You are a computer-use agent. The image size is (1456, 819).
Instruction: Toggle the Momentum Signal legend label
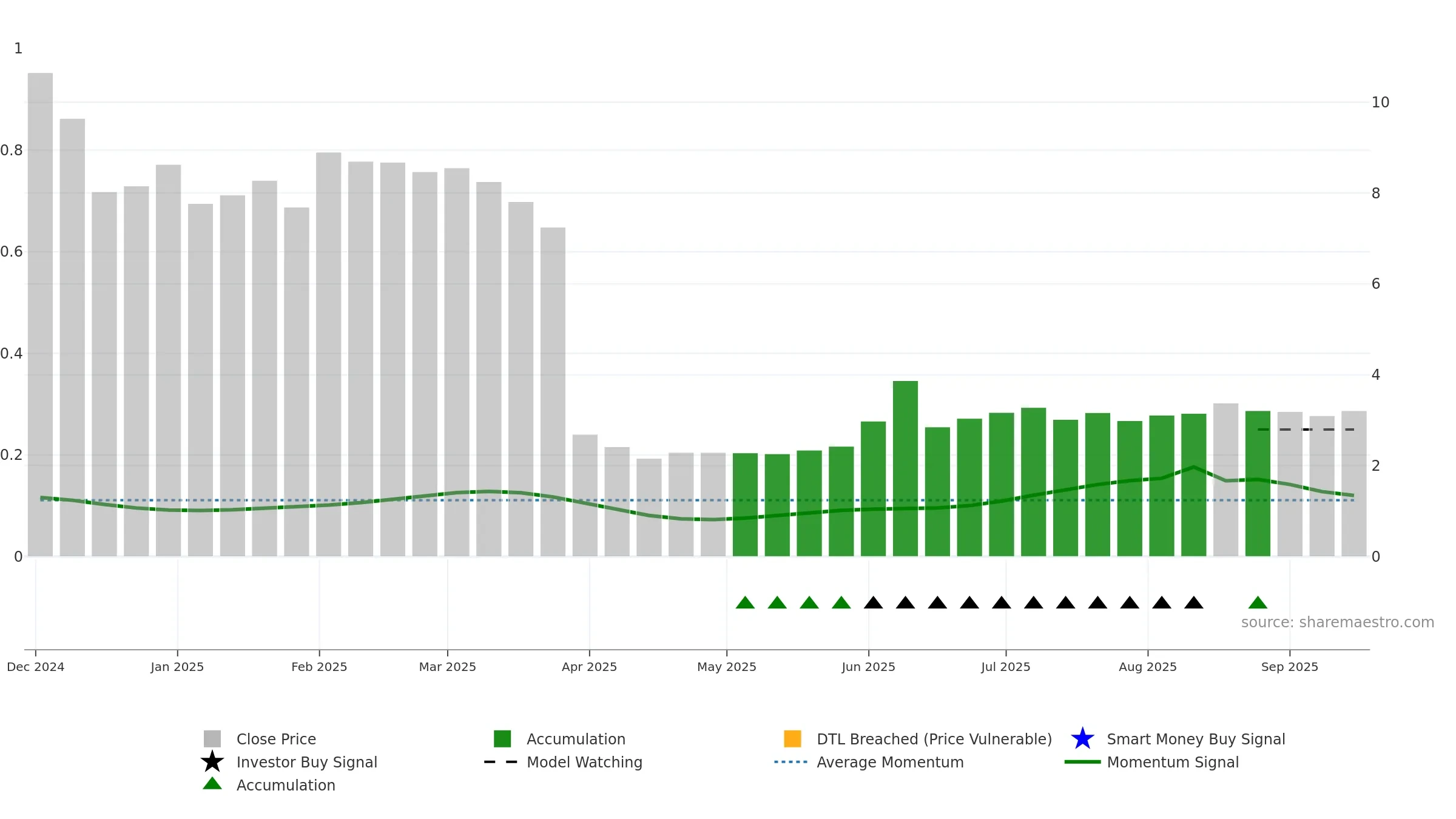1173,762
